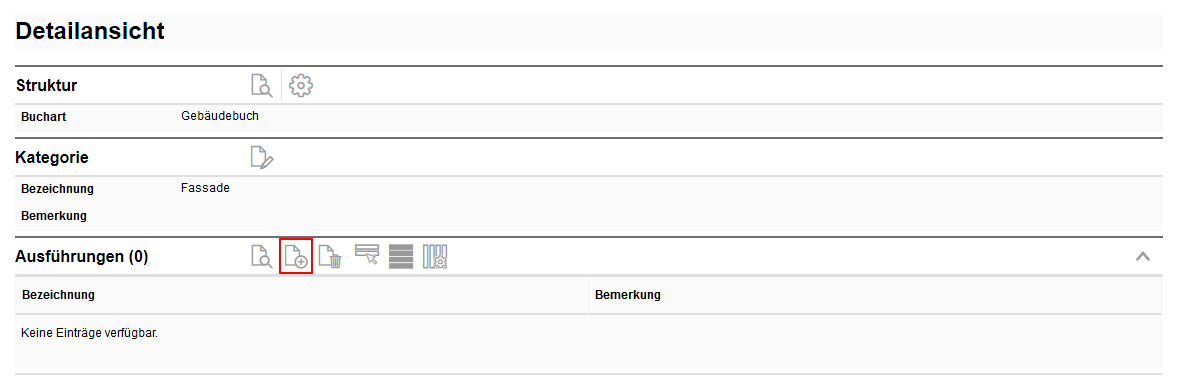Screen dimensions: 1180x379
Task: Click the Struktur section heading
Action: point(46,86)
